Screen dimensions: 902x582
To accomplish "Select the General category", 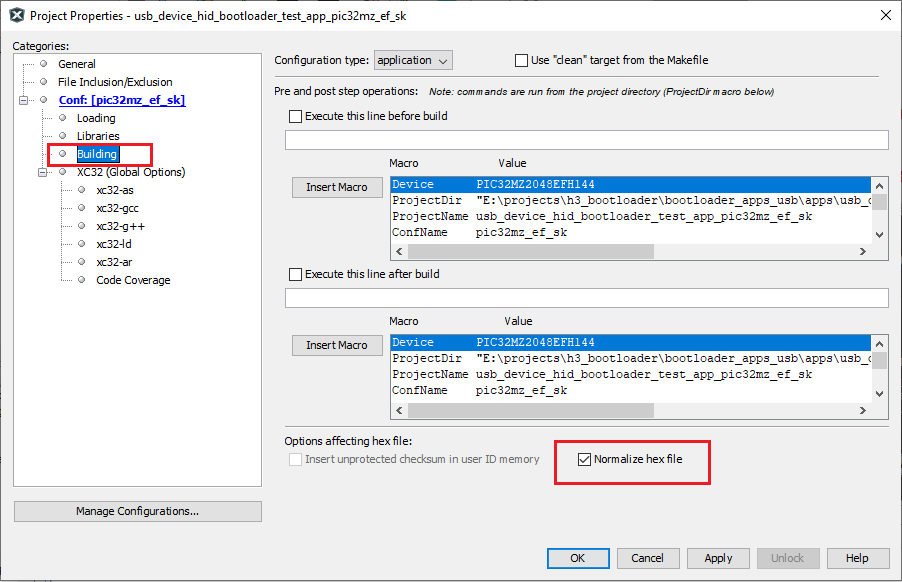I will click(x=77, y=63).
